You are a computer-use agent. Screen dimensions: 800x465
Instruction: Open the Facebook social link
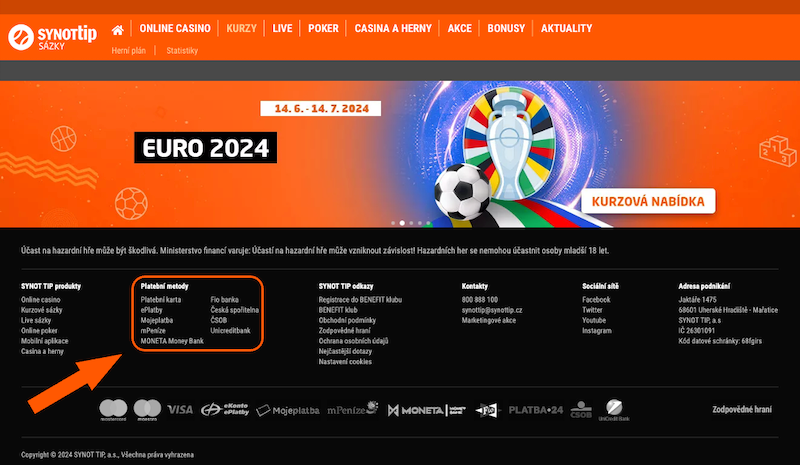(596, 300)
